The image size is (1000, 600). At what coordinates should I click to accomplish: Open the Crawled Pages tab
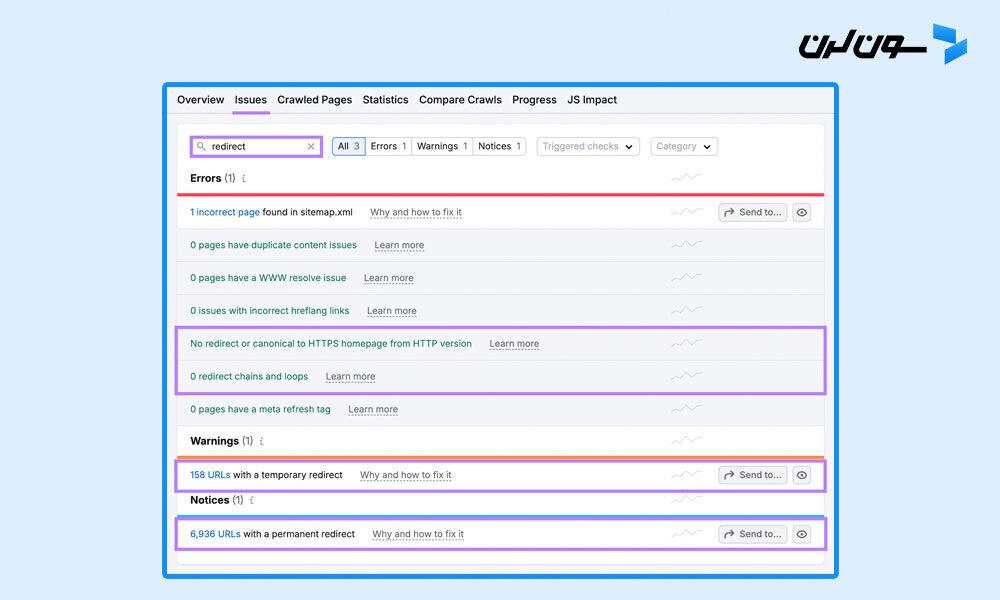pos(314,100)
